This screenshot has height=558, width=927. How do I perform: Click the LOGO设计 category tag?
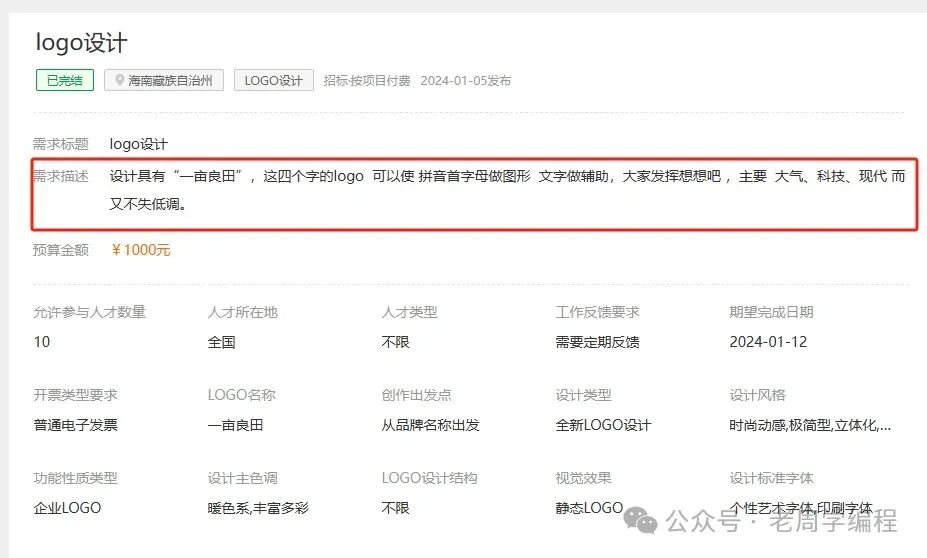pos(274,80)
